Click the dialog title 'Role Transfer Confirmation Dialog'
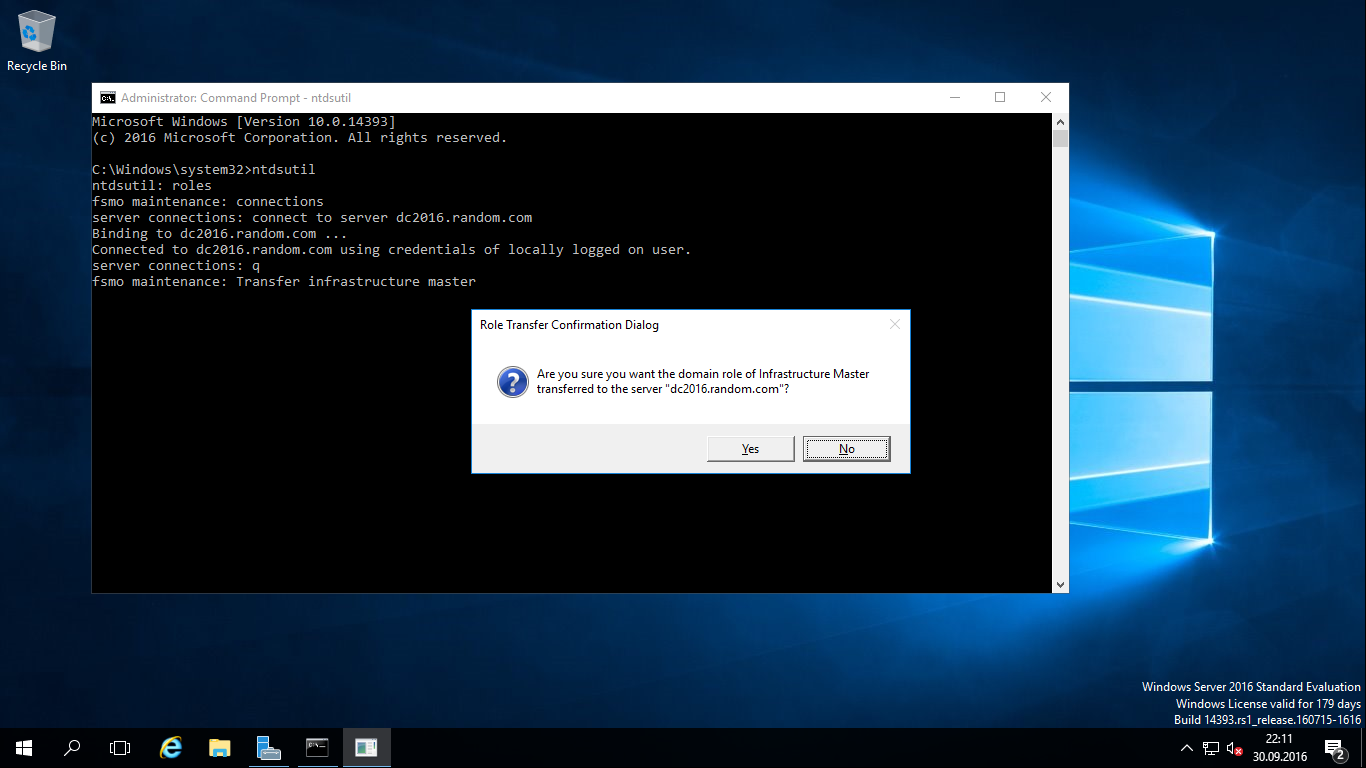1366x768 pixels. (569, 325)
